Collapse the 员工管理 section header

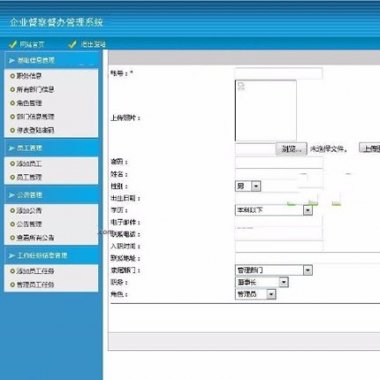point(52,148)
